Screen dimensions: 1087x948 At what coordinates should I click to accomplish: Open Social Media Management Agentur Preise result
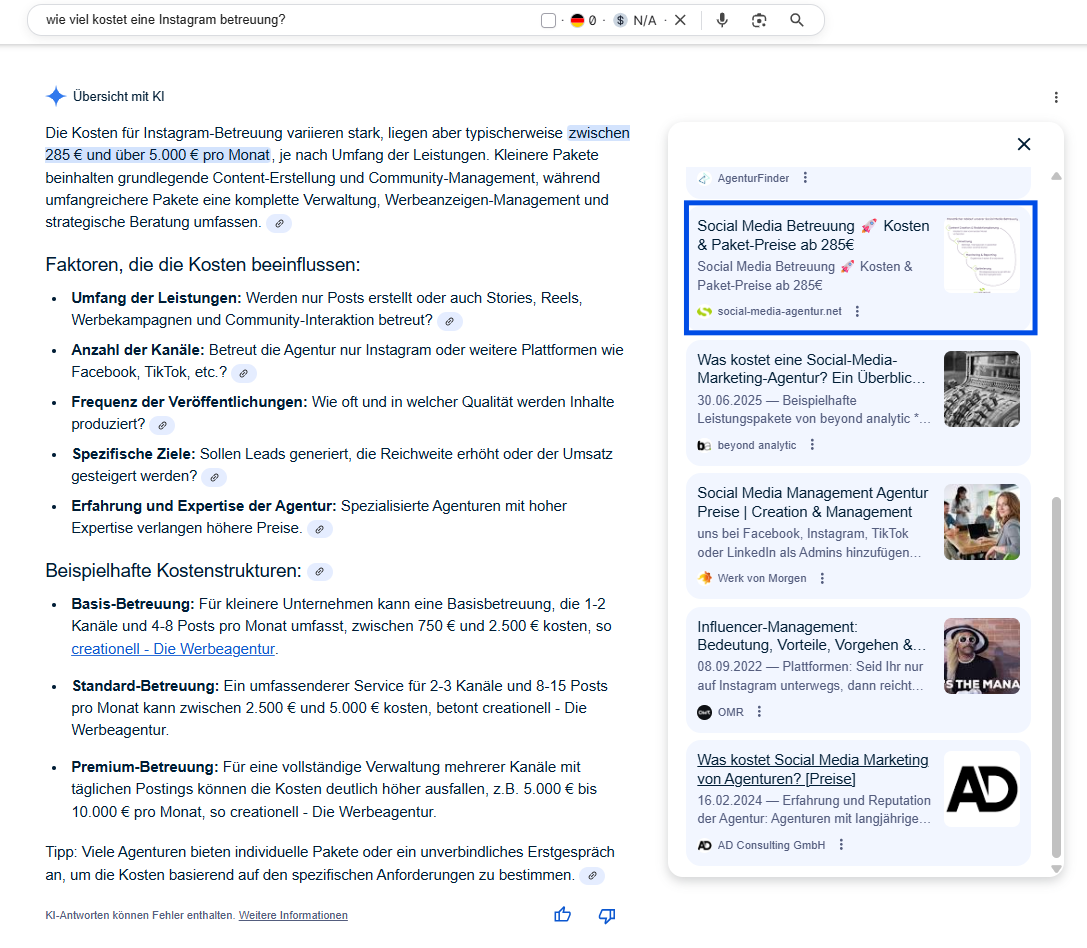812,502
